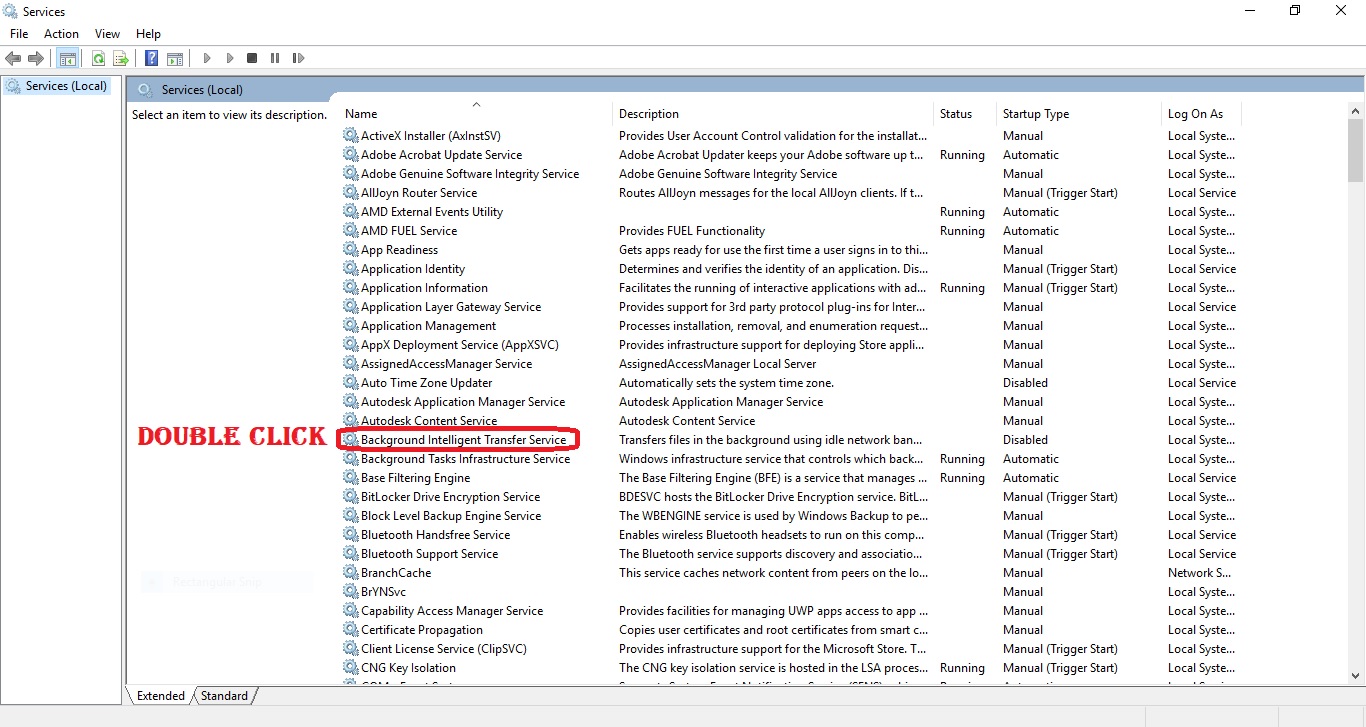Select the AMD External Events Utility service
This screenshot has height=727, width=1366.
click(x=432, y=211)
